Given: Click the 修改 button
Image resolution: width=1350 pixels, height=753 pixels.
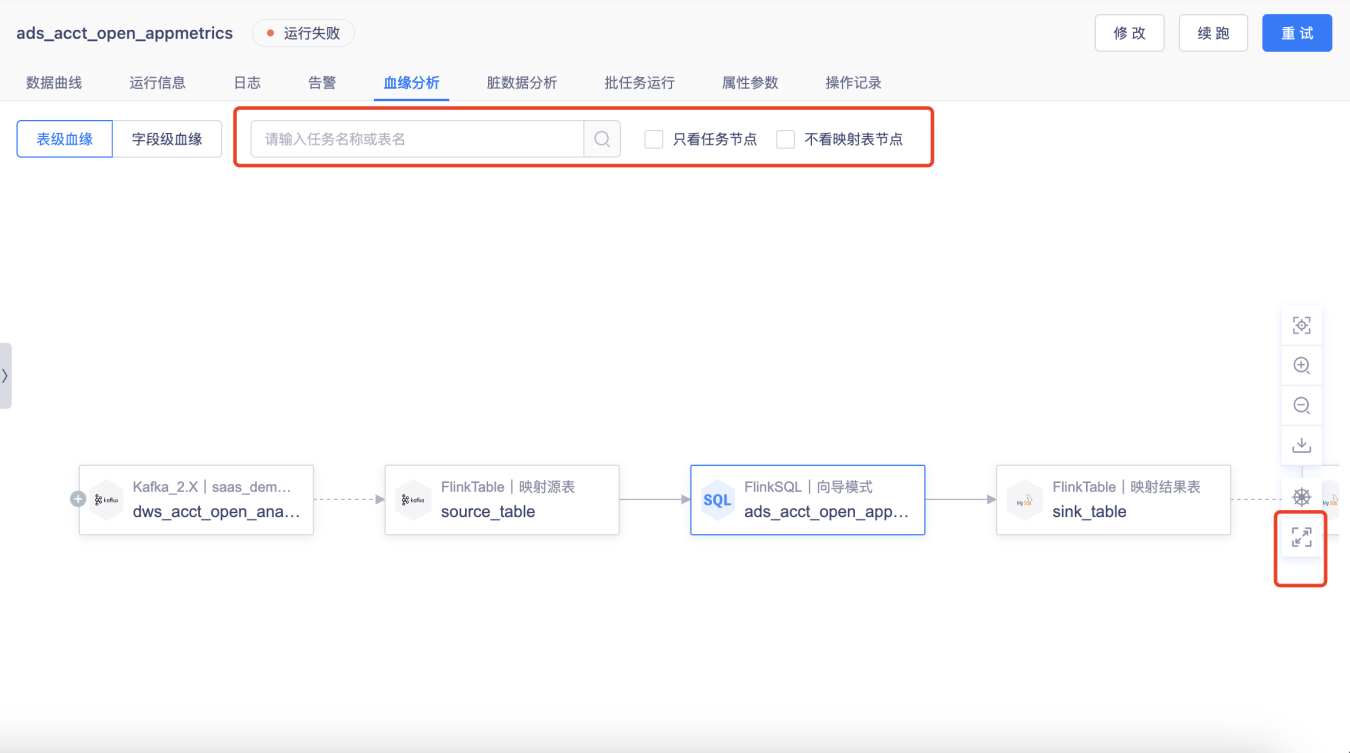Looking at the screenshot, I should [x=1130, y=33].
